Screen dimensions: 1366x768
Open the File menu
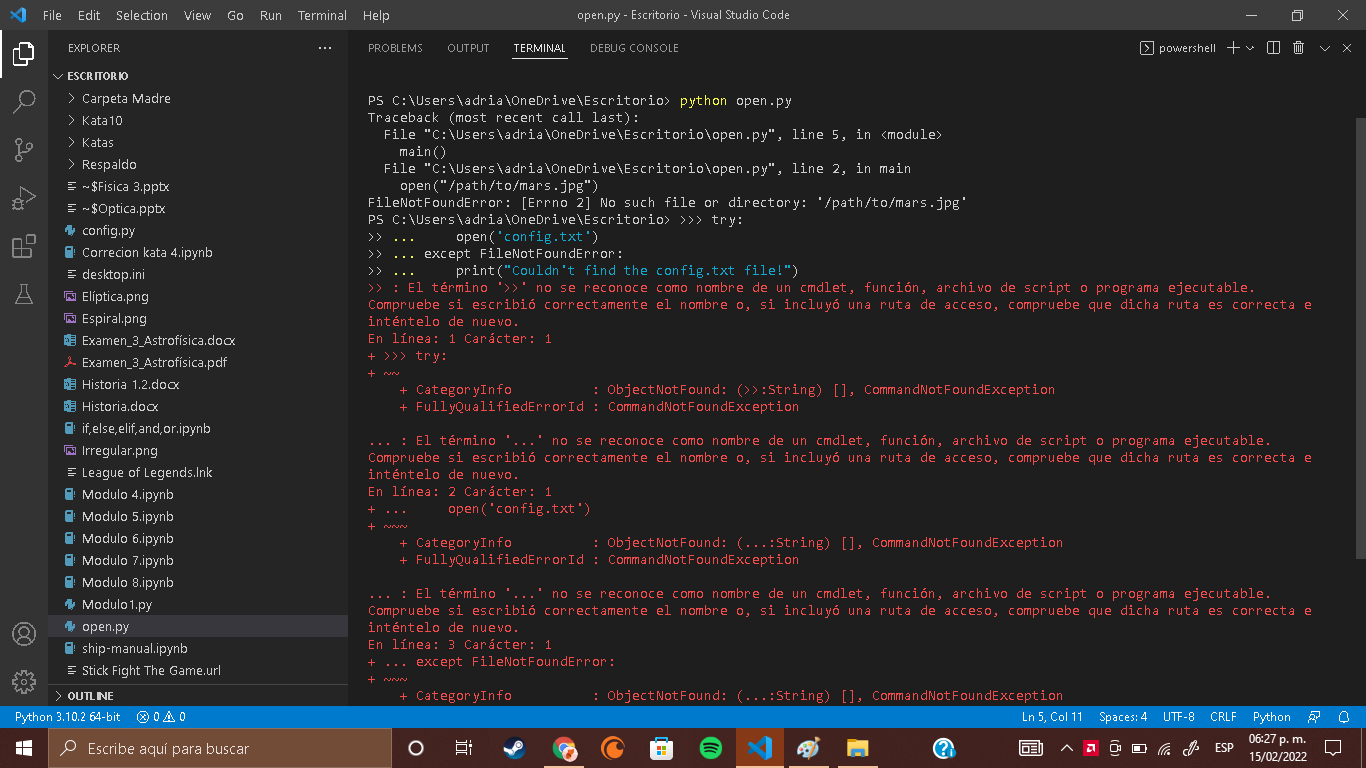click(x=52, y=15)
